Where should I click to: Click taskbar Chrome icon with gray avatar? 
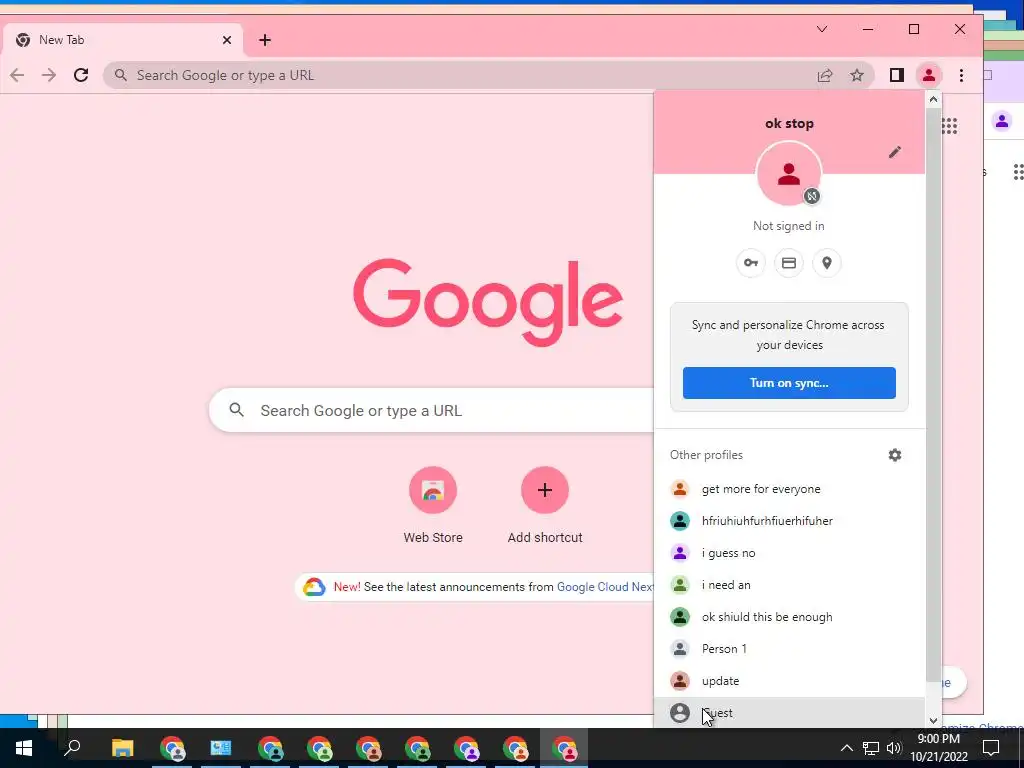[172, 748]
